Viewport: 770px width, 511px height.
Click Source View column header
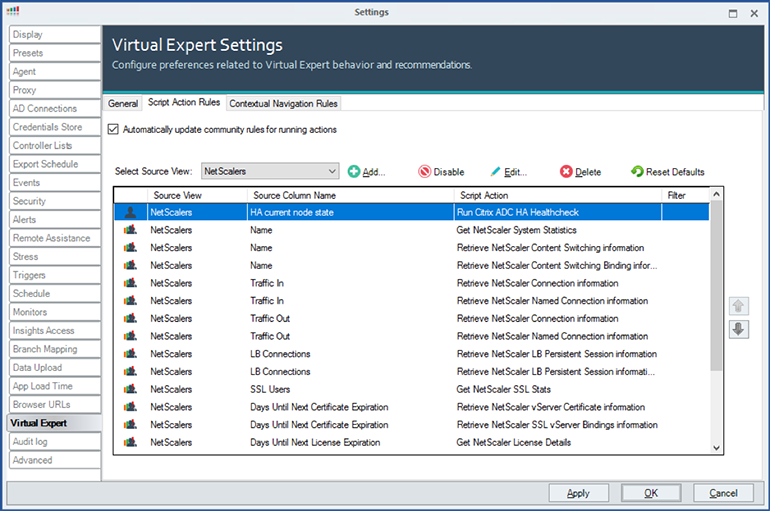197,195
